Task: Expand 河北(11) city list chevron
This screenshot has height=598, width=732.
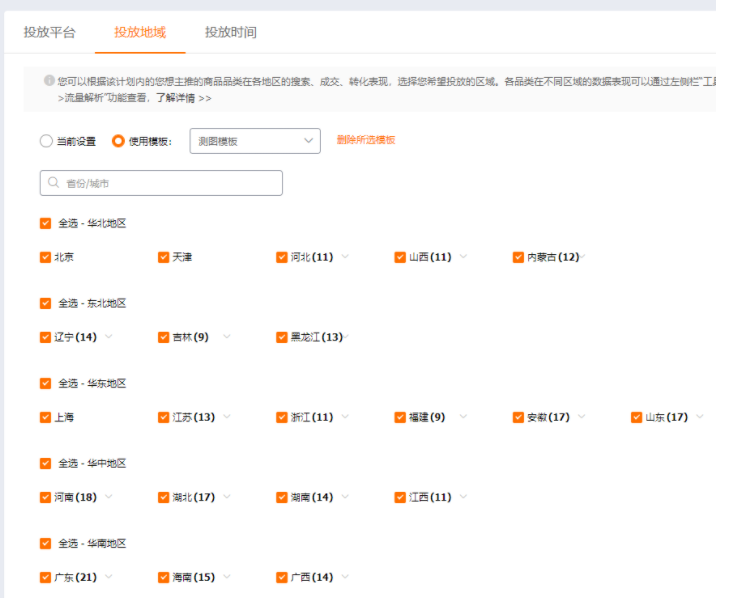Action: pyautogui.click(x=345, y=257)
